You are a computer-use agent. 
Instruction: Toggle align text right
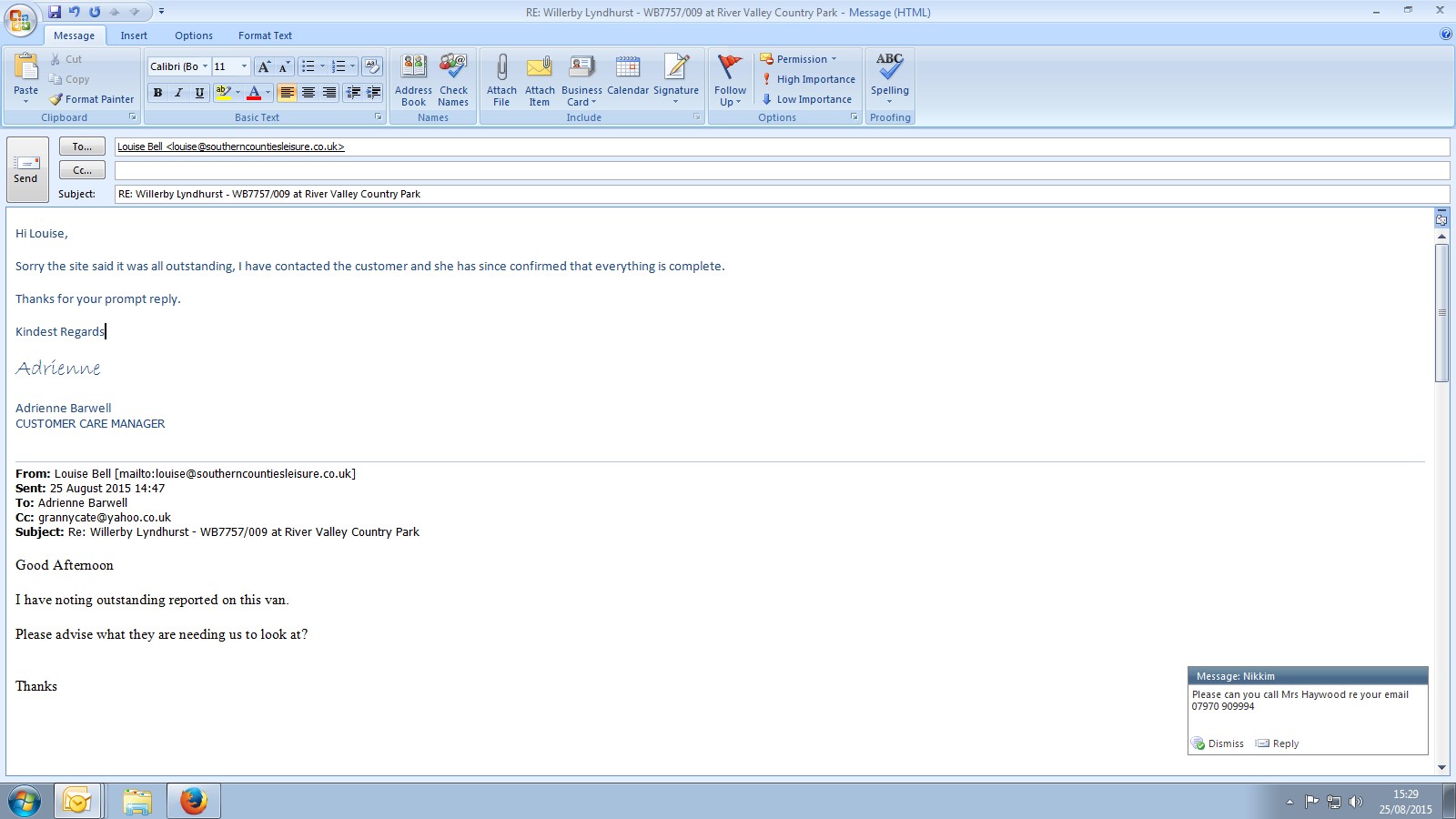(x=329, y=93)
